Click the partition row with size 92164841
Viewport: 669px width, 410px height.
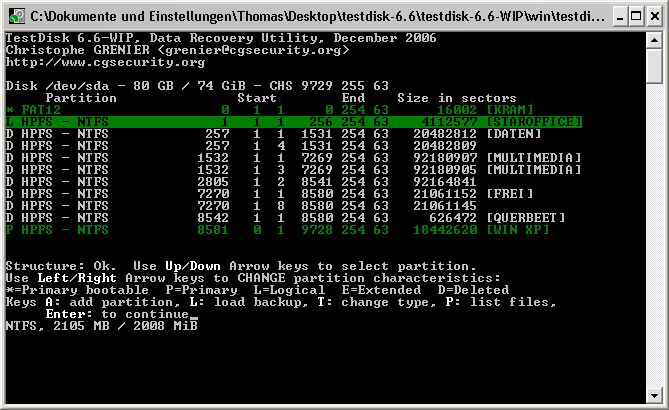[x=241, y=182]
